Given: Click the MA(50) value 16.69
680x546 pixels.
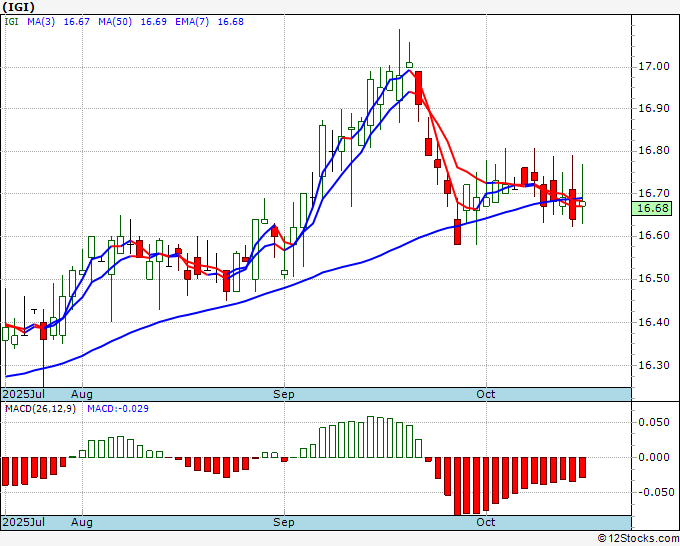Looking at the screenshot, I should click(x=154, y=22).
